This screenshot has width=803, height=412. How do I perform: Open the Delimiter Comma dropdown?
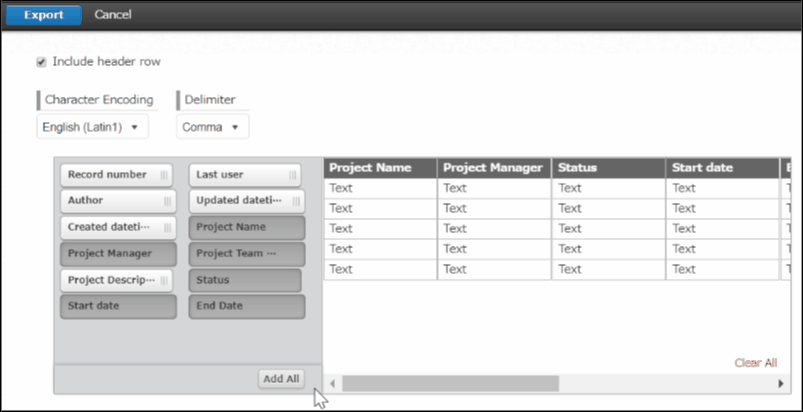coord(212,127)
